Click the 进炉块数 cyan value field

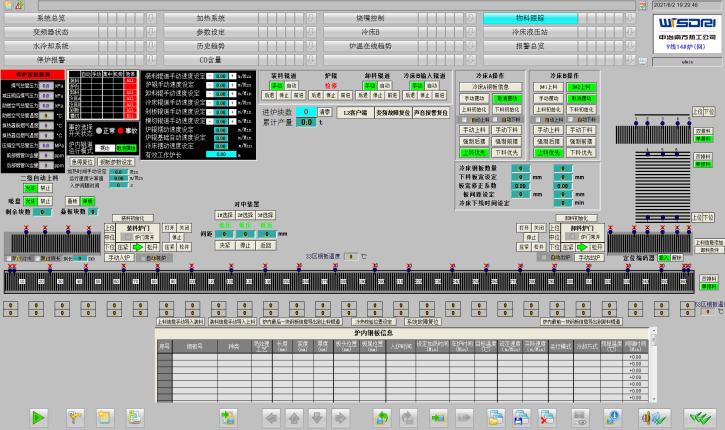point(306,112)
